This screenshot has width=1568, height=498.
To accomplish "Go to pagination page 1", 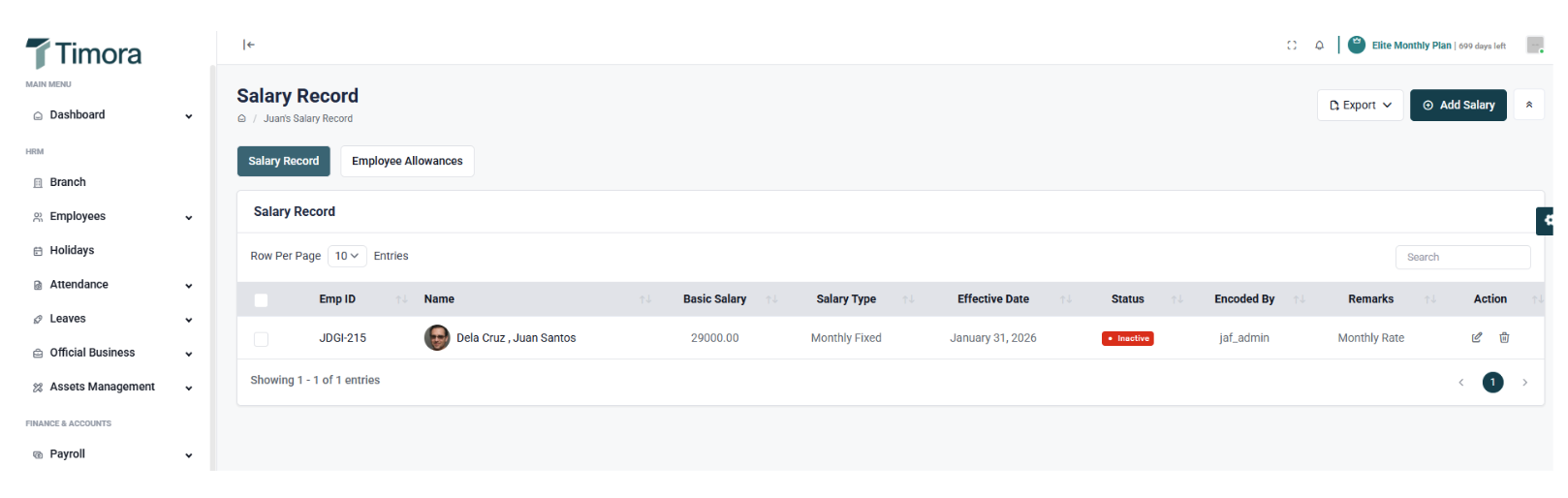I will coord(1492,383).
